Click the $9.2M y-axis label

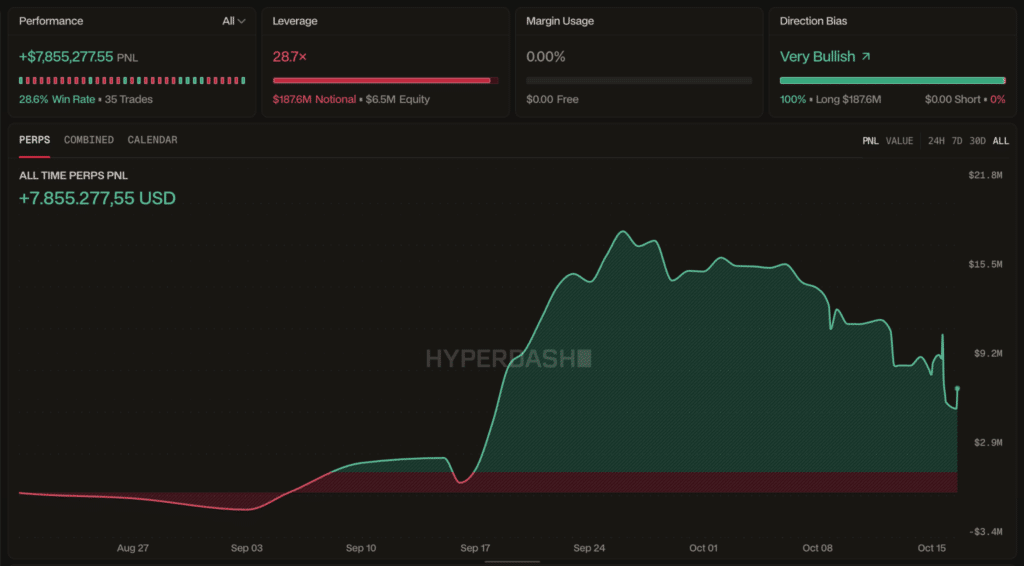pyautogui.click(x=988, y=353)
